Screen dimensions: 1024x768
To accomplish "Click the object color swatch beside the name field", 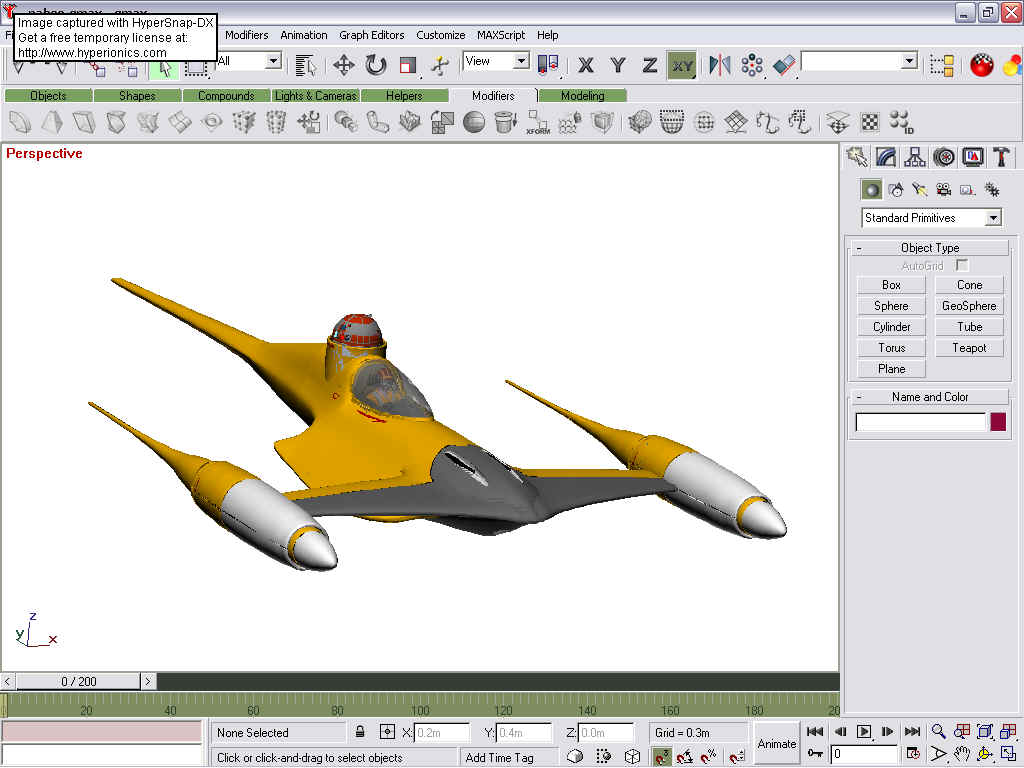I will [x=999, y=422].
